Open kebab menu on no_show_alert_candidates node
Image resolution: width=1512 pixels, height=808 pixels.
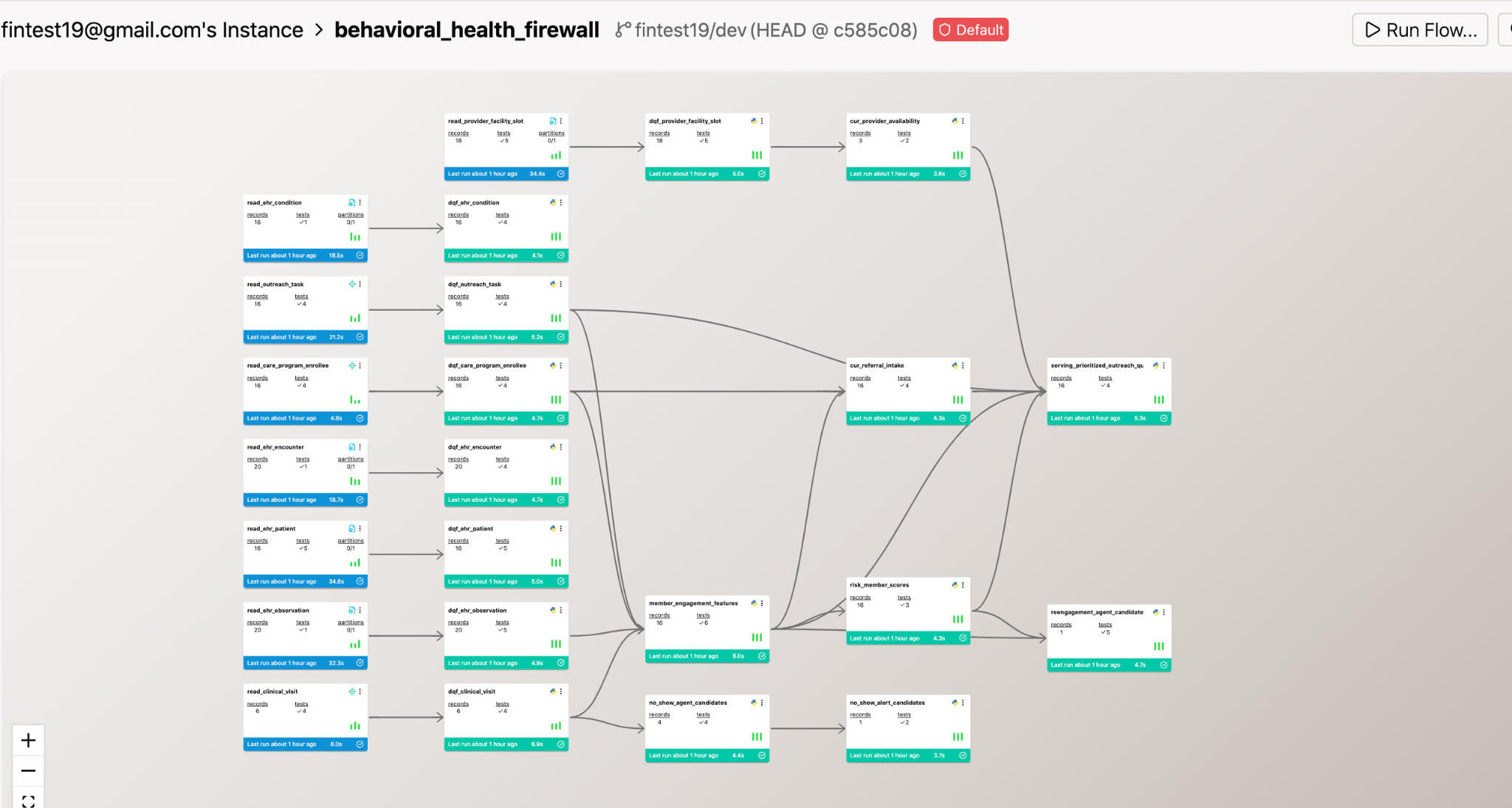tap(963, 702)
